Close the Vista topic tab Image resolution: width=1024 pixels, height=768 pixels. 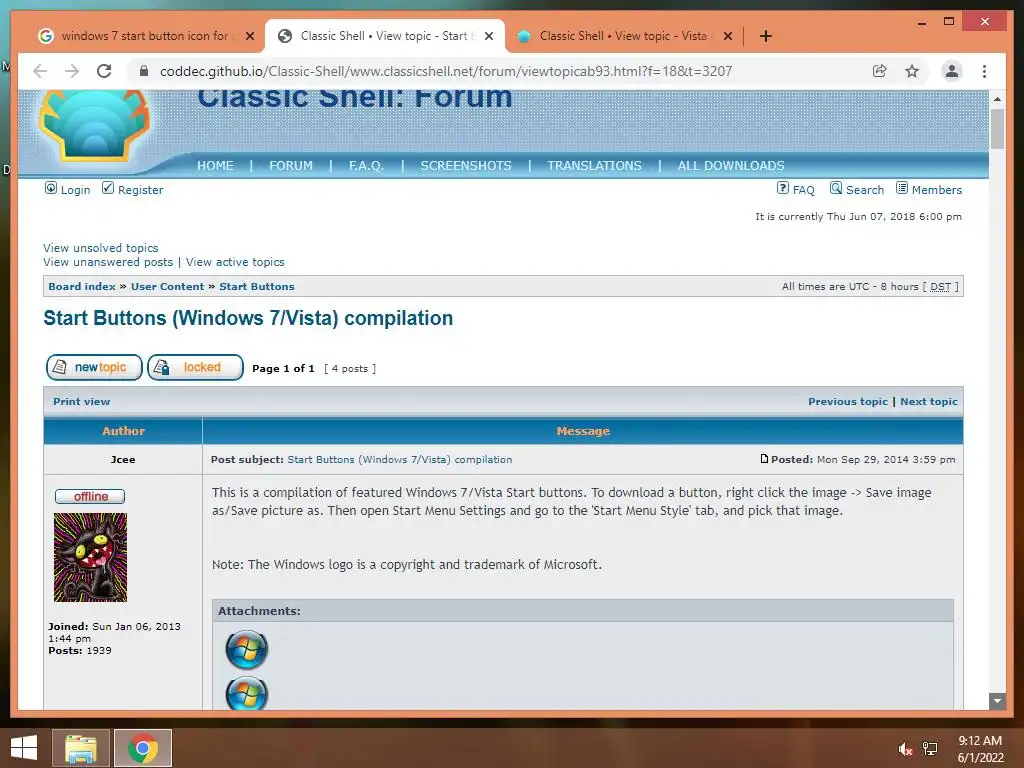[x=728, y=36]
